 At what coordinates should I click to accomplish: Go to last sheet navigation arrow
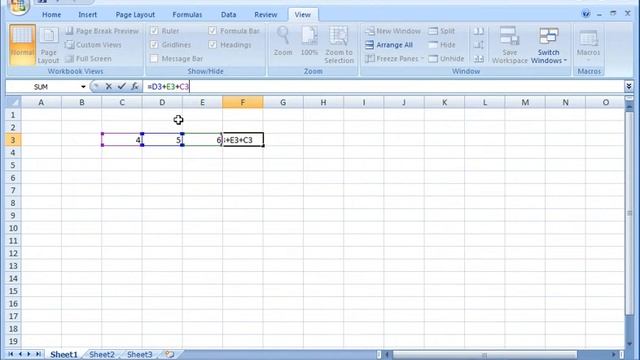[x=38, y=354]
